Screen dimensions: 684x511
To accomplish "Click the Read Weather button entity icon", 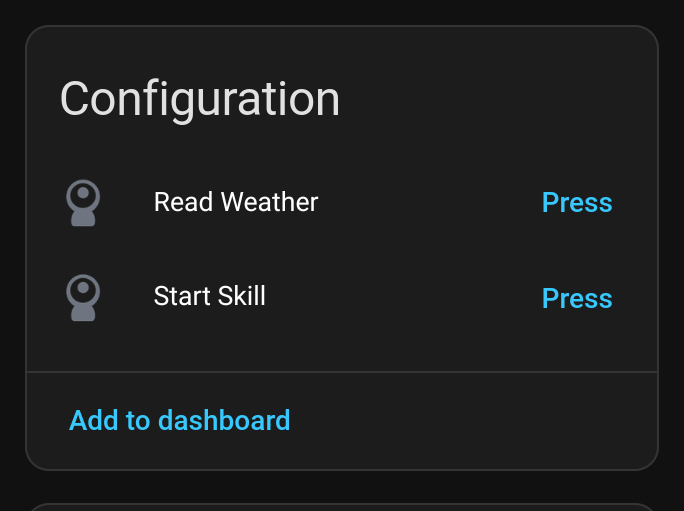I will [83, 203].
